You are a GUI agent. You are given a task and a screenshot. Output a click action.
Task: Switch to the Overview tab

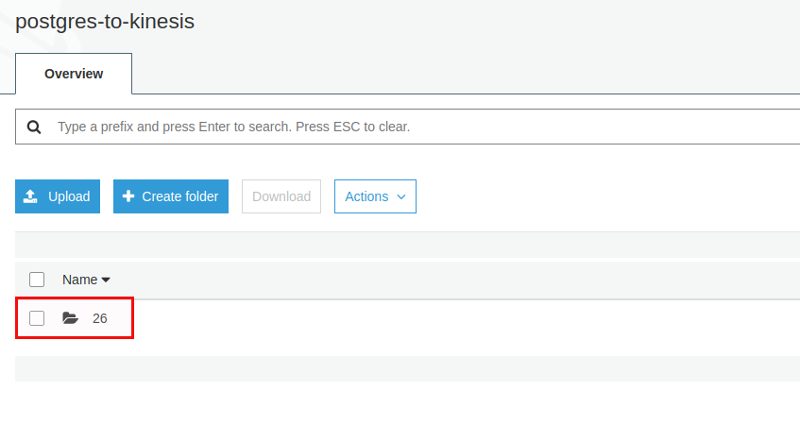point(73,74)
